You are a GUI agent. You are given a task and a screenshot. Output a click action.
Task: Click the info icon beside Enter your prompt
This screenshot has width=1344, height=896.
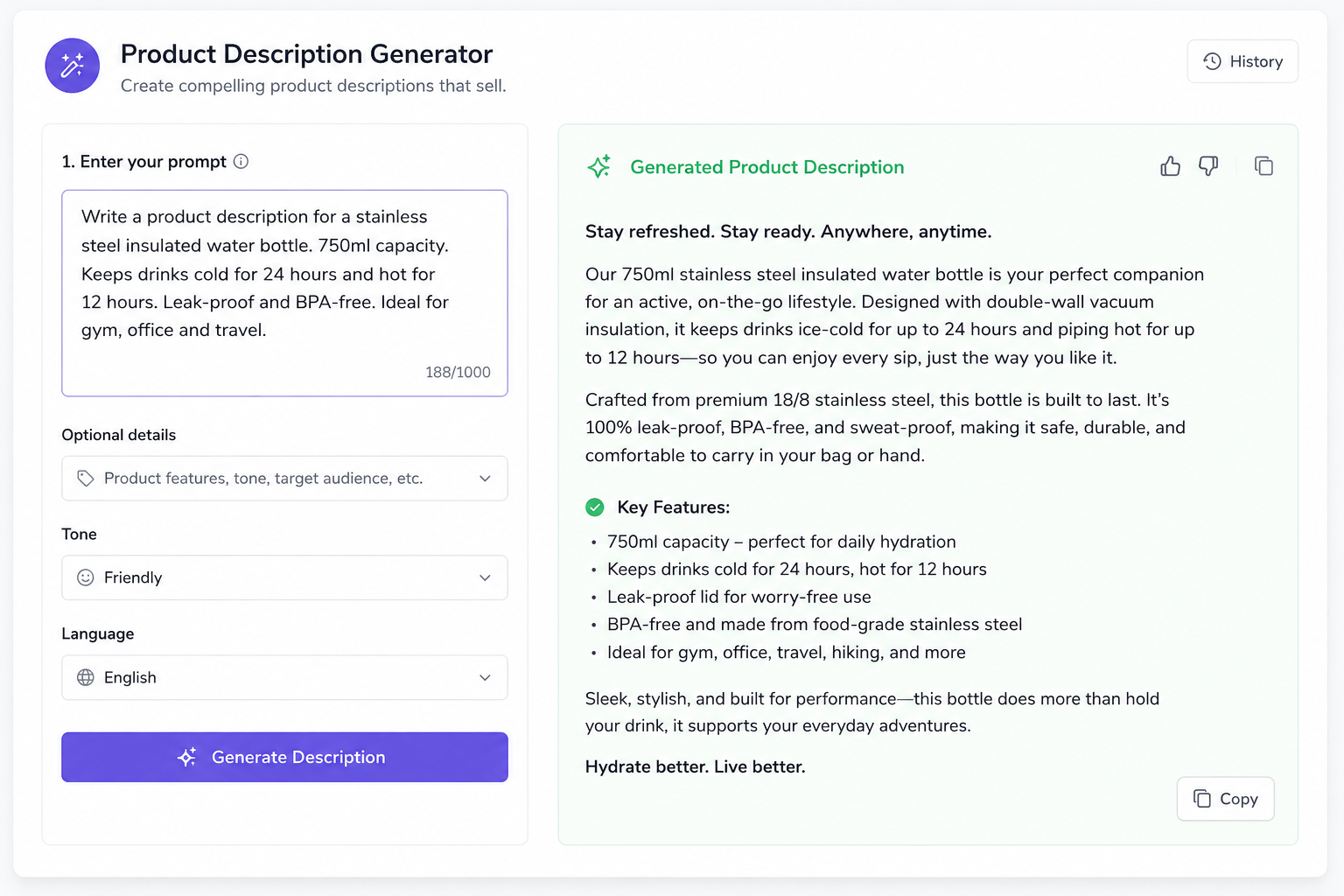click(241, 162)
